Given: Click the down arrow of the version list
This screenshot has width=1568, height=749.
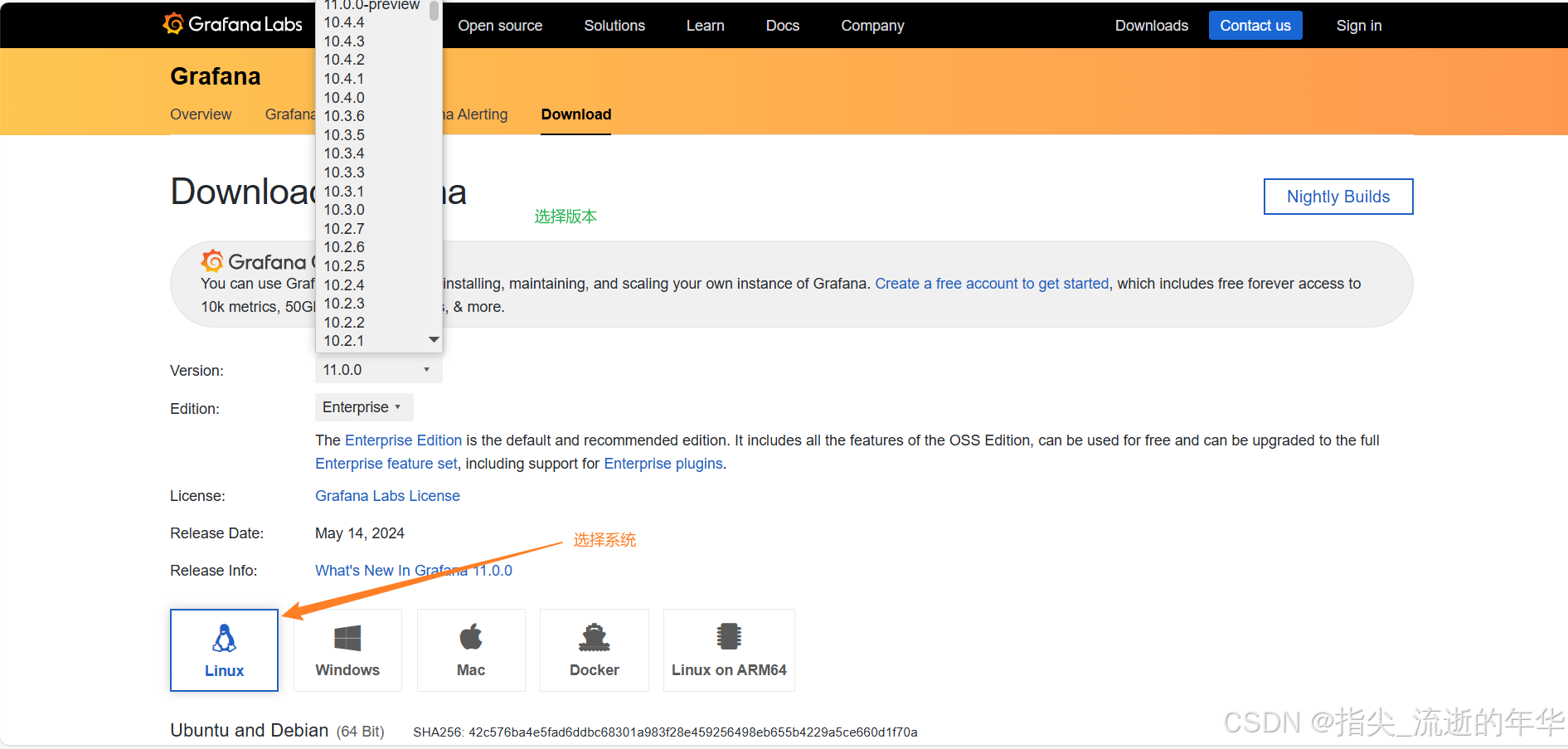Looking at the screenshot, I should (x=434, y=340).
